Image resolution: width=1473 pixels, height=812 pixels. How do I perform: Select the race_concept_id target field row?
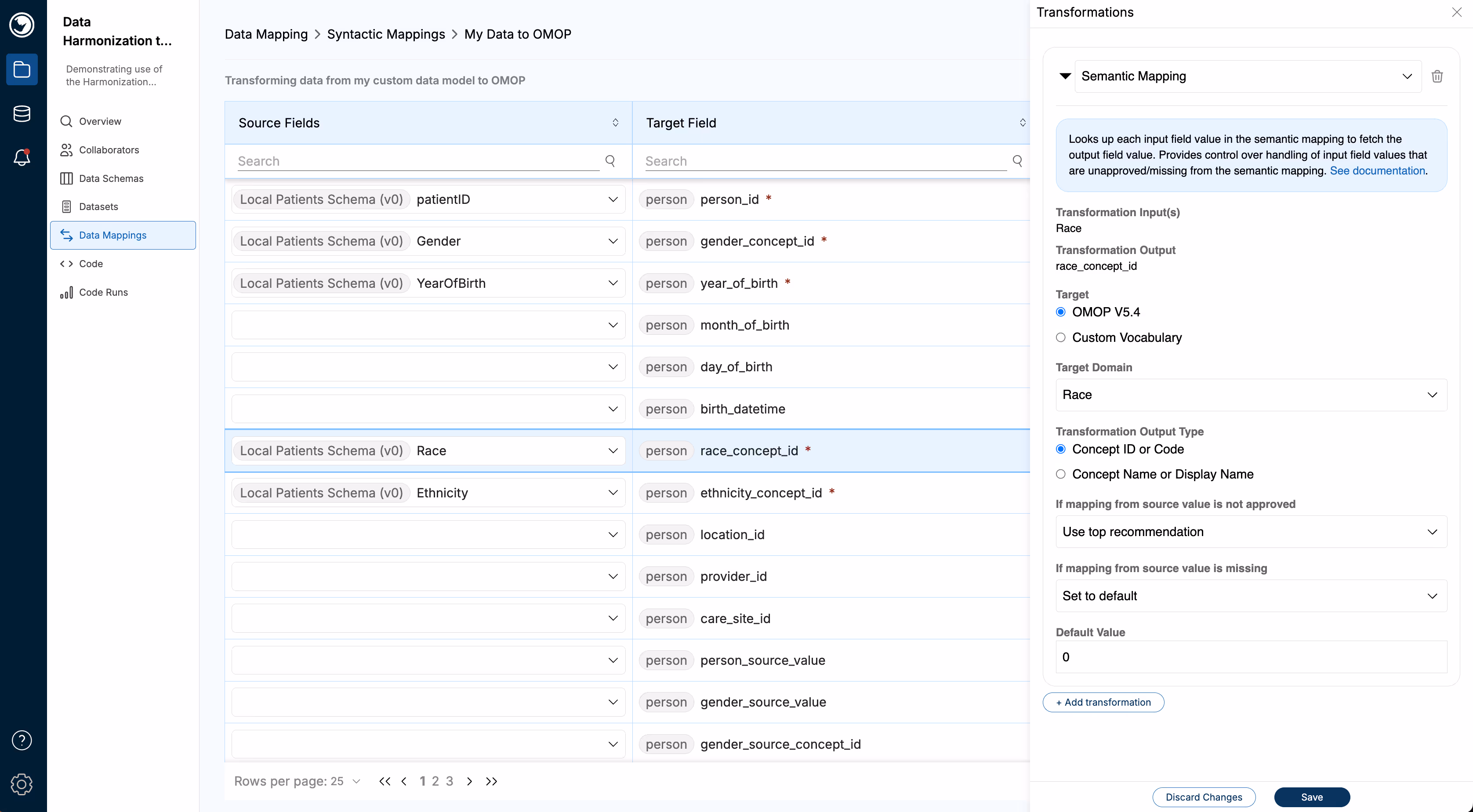(831, 451)
